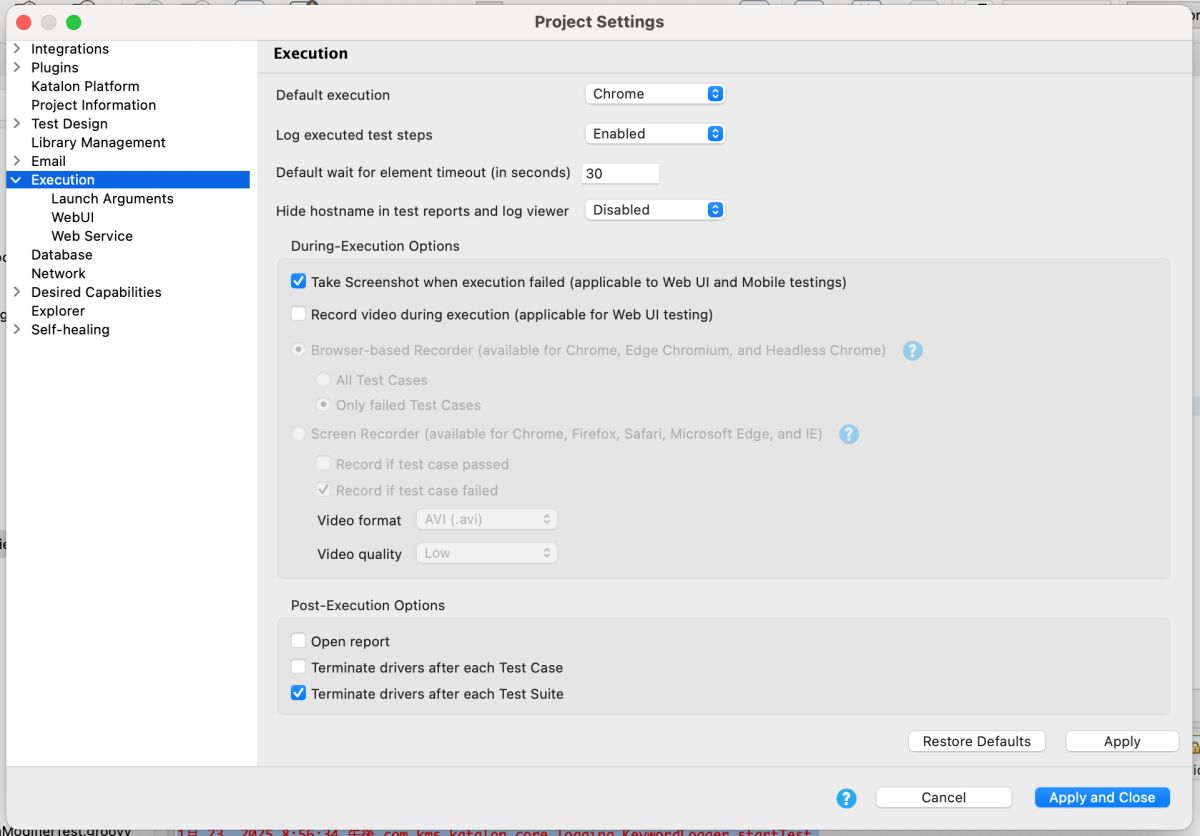Screen dimensions: 1200x836
Task: Expand the Plugins tree node
Action: pyautogui.click(x=16, y=67)
